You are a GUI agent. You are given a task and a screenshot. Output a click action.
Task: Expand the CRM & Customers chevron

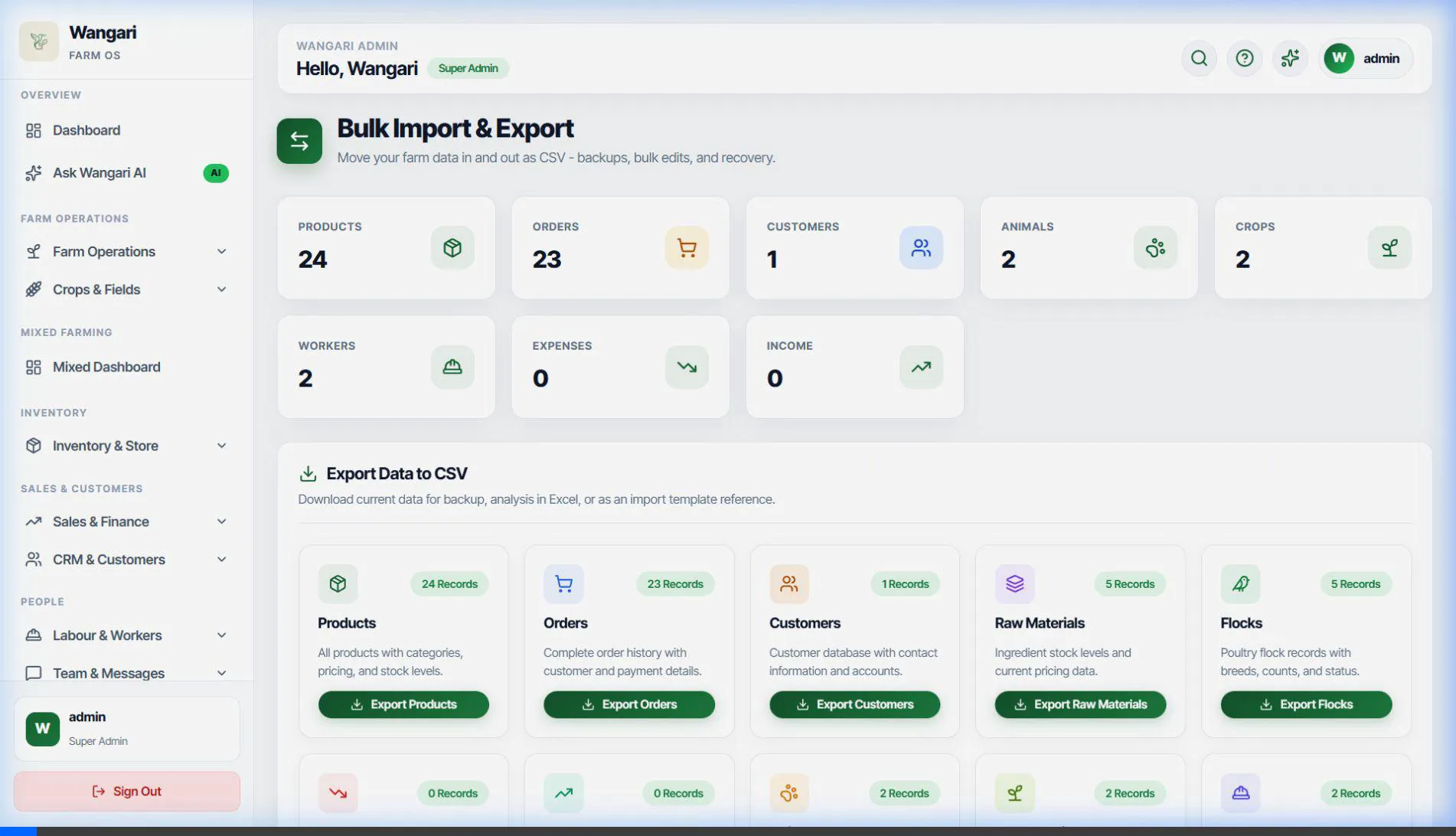[221, 560]
